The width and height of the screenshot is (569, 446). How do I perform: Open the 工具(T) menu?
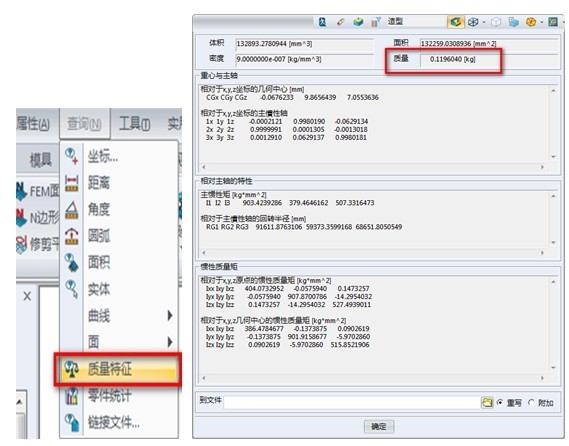[x=134, y=124]
